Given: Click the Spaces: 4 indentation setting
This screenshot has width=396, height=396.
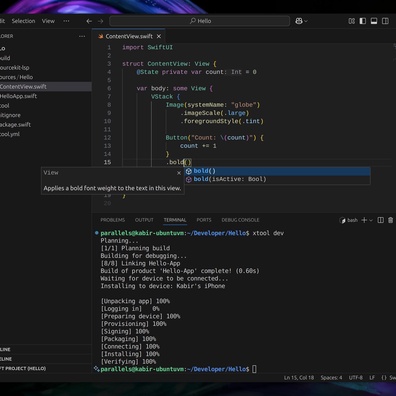Looking at the screenshot, I should pos(331,378).
